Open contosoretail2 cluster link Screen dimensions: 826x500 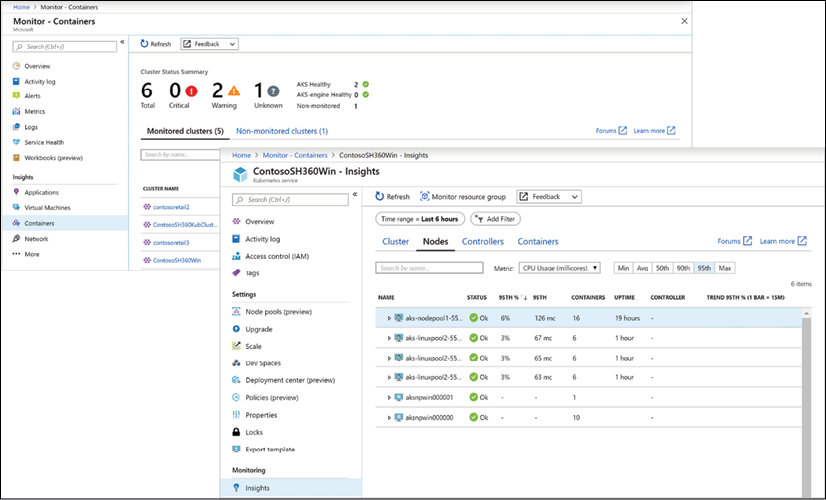(171, 208)
